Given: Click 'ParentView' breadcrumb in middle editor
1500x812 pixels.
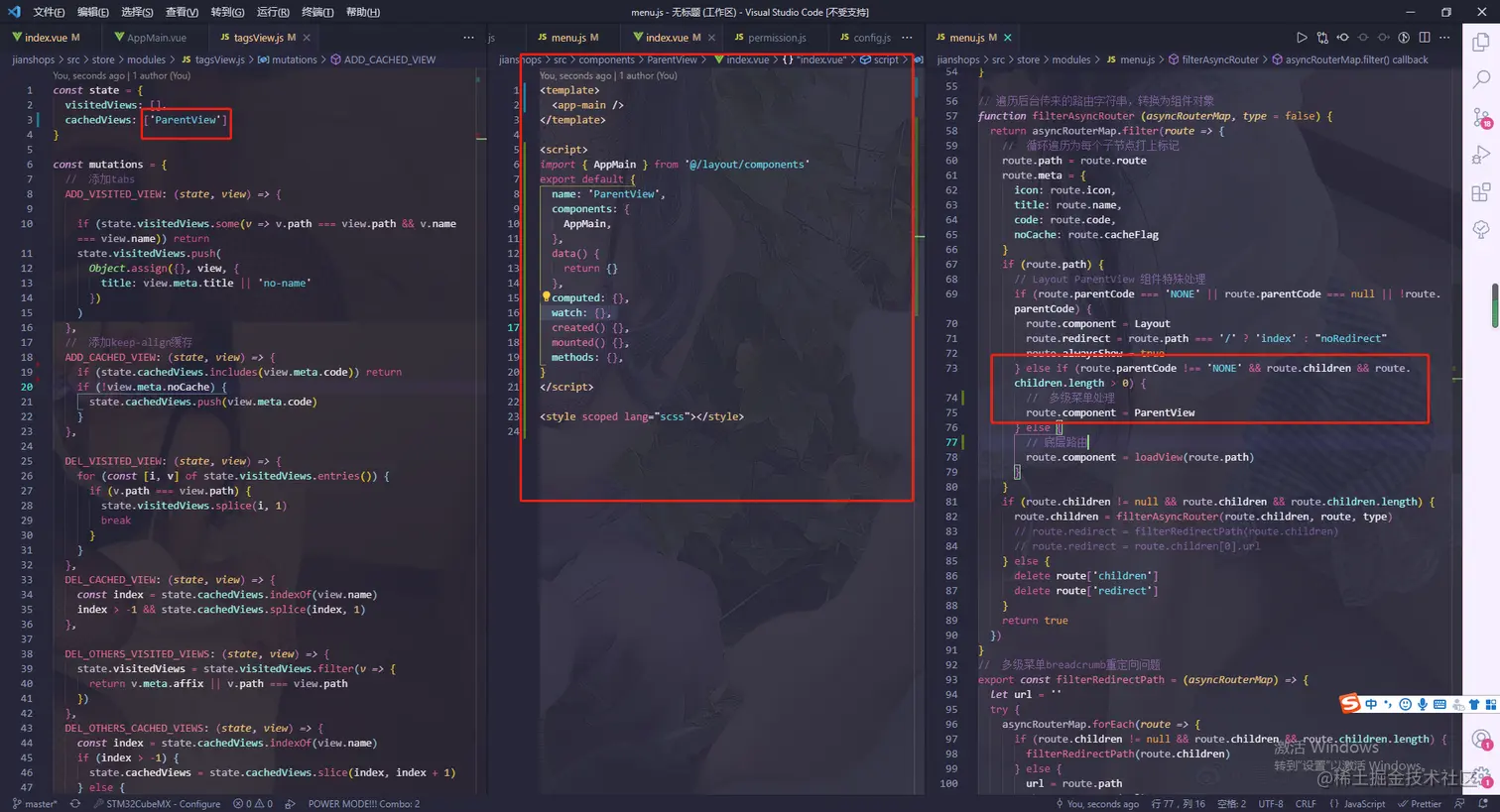Looking at the screenshot, I should (672, 59).
